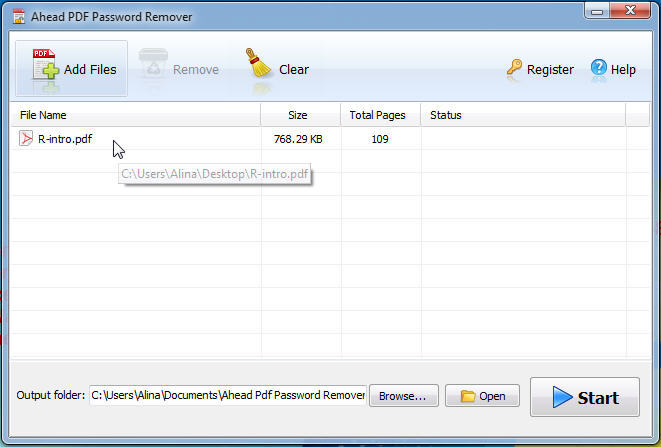This screenshot has height=447, width=661.
Task: Click the Remove recycle bin icon
Action: tap(153, 64)
